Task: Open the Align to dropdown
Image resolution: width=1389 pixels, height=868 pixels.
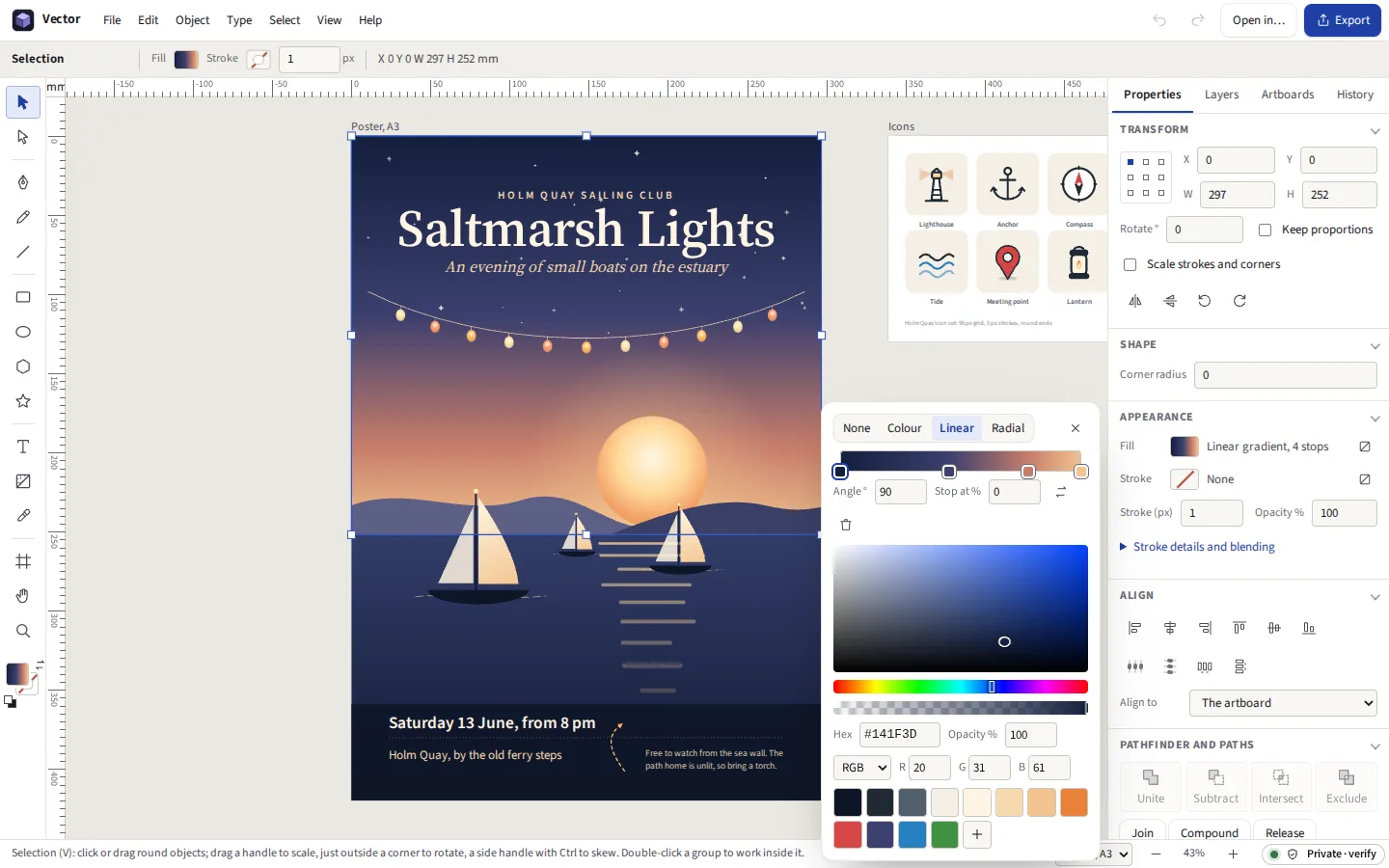Action: coord(1283,703)
